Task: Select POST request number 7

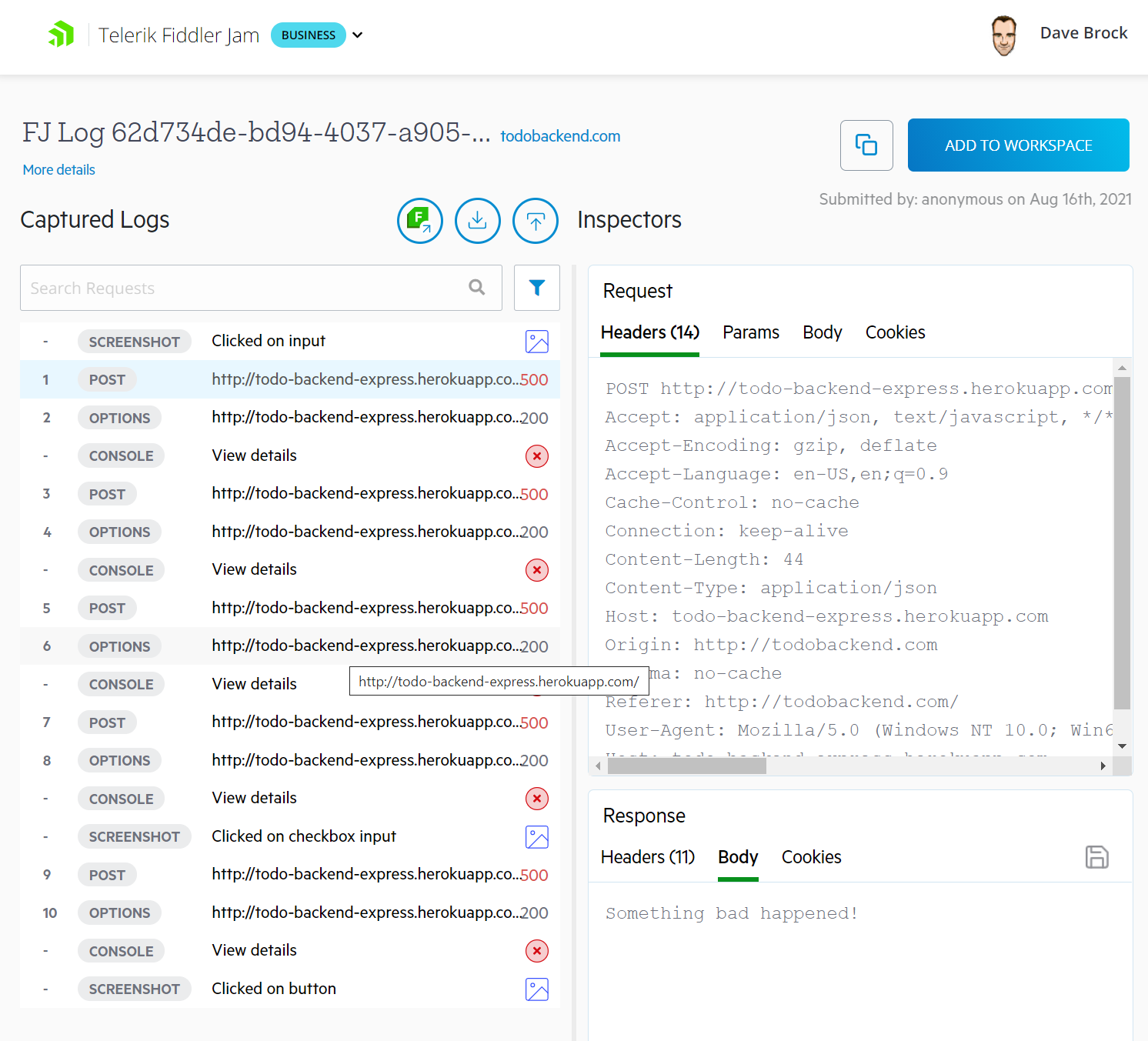Action: [290, 722]
